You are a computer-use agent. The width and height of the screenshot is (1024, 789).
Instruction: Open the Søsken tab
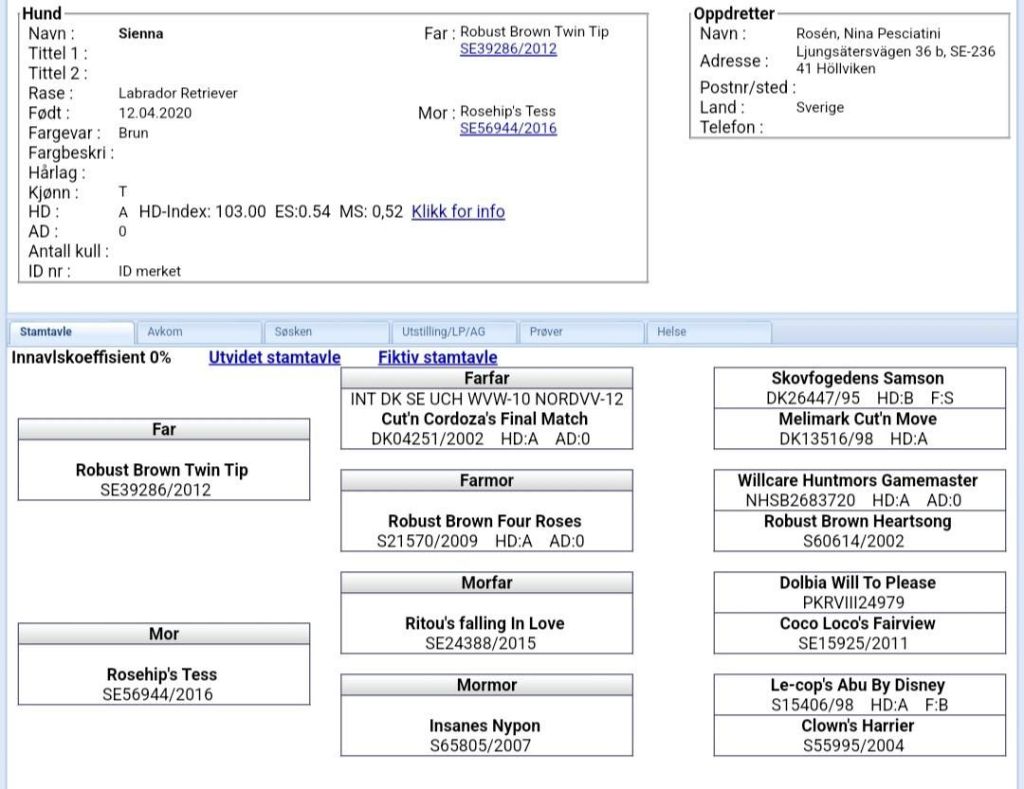click(293, 332)
